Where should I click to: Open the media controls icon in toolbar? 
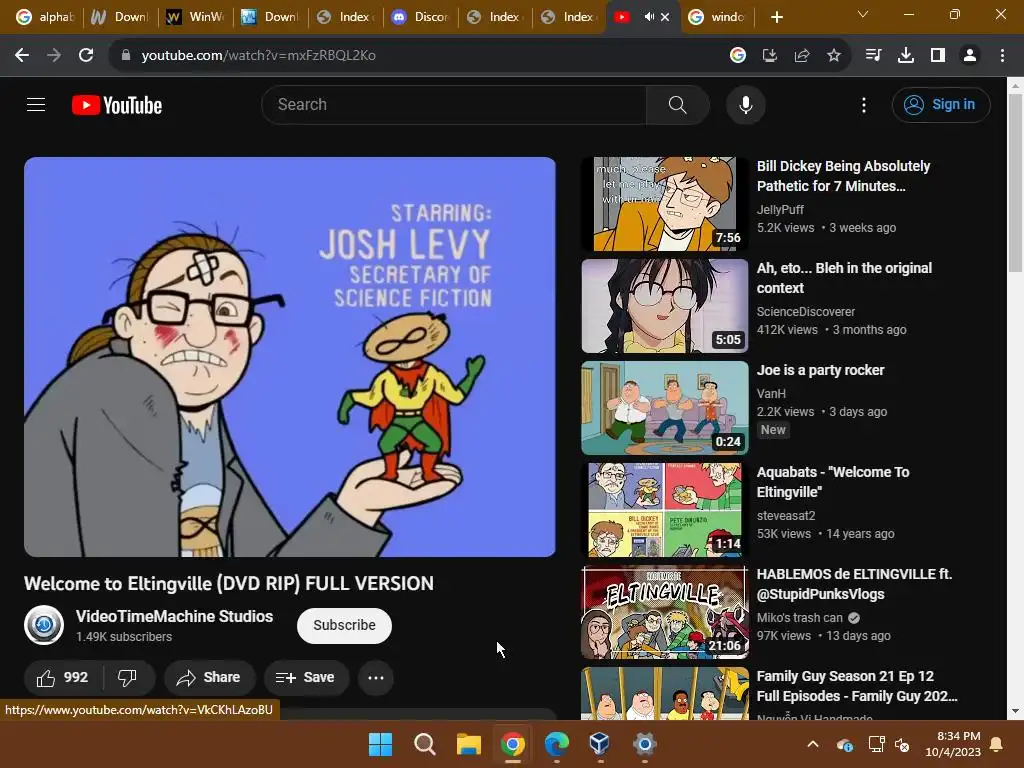tap(873, 56)
